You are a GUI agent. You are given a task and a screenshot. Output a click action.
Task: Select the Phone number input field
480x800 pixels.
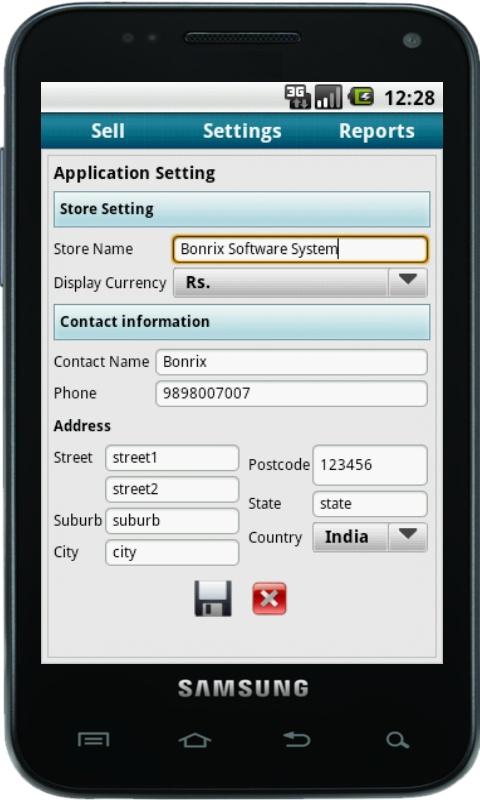tap(291, 393)
